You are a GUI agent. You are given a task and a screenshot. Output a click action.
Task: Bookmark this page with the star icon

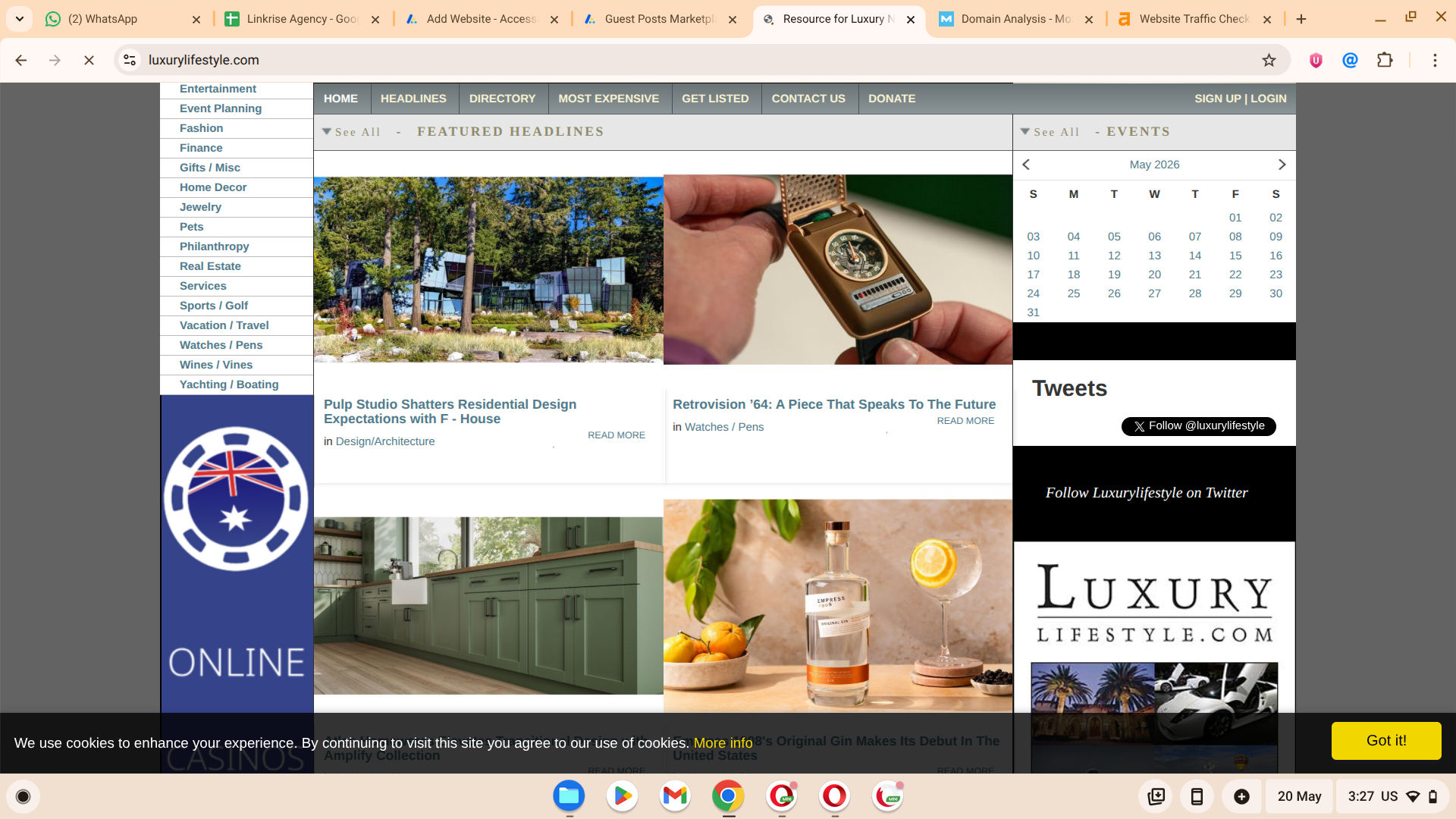click(1269, 60)
